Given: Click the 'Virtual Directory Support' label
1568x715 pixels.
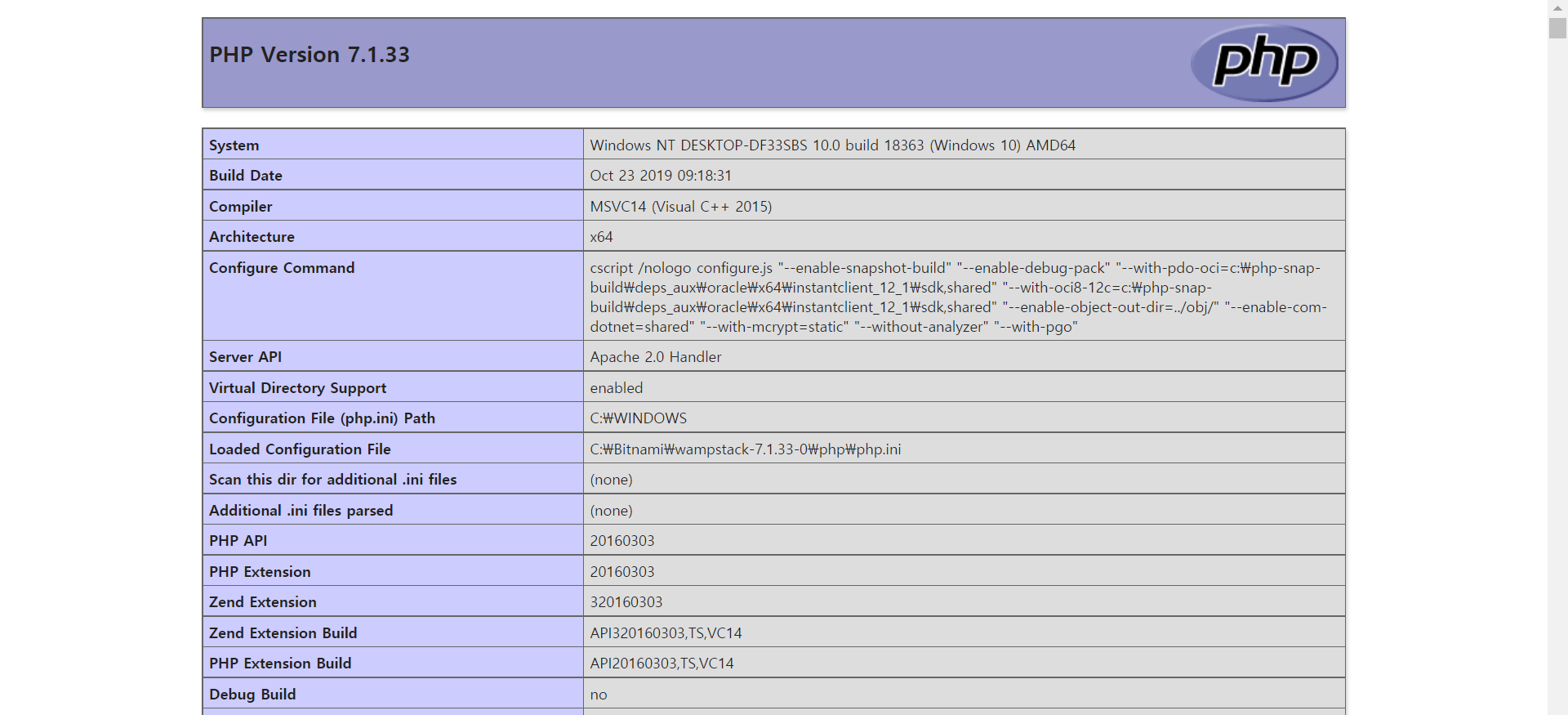Looking at the screenshot, I should 297,387.
